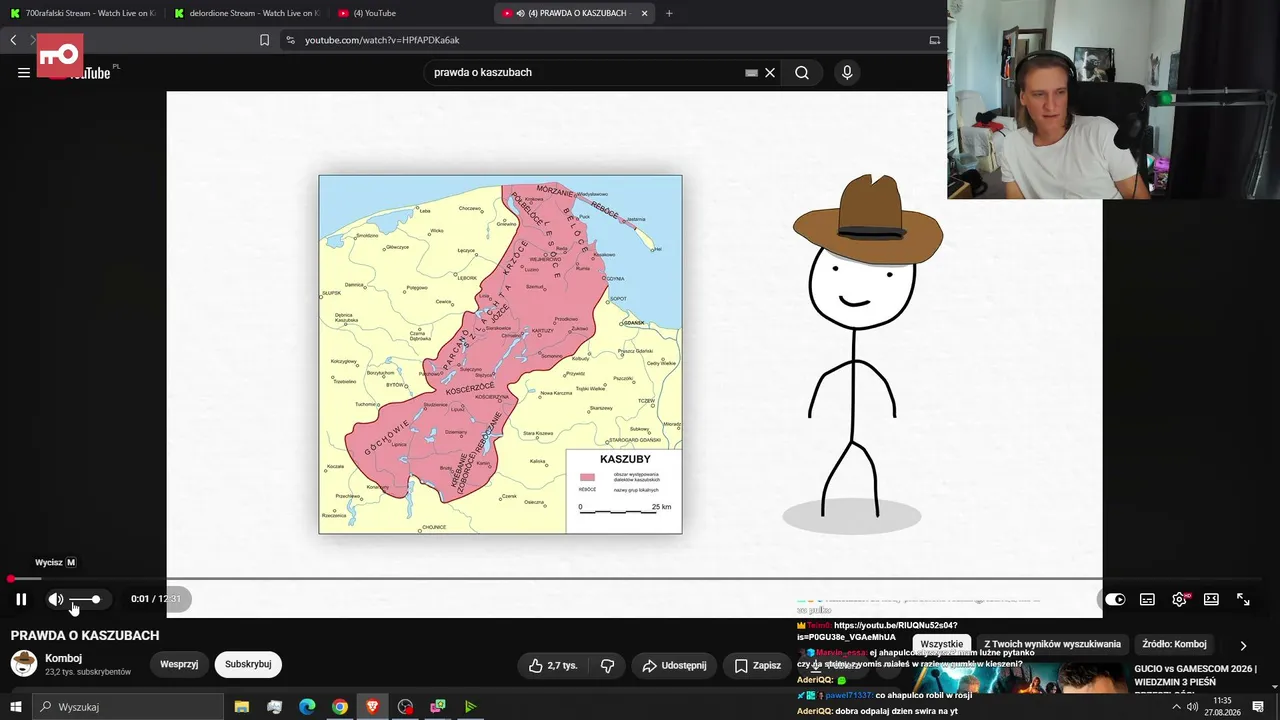The width and height of the screenshot is (1280, 720).
Task: Start voice search with the microphone
Action: pyautogui.click(x=847, y=73)
